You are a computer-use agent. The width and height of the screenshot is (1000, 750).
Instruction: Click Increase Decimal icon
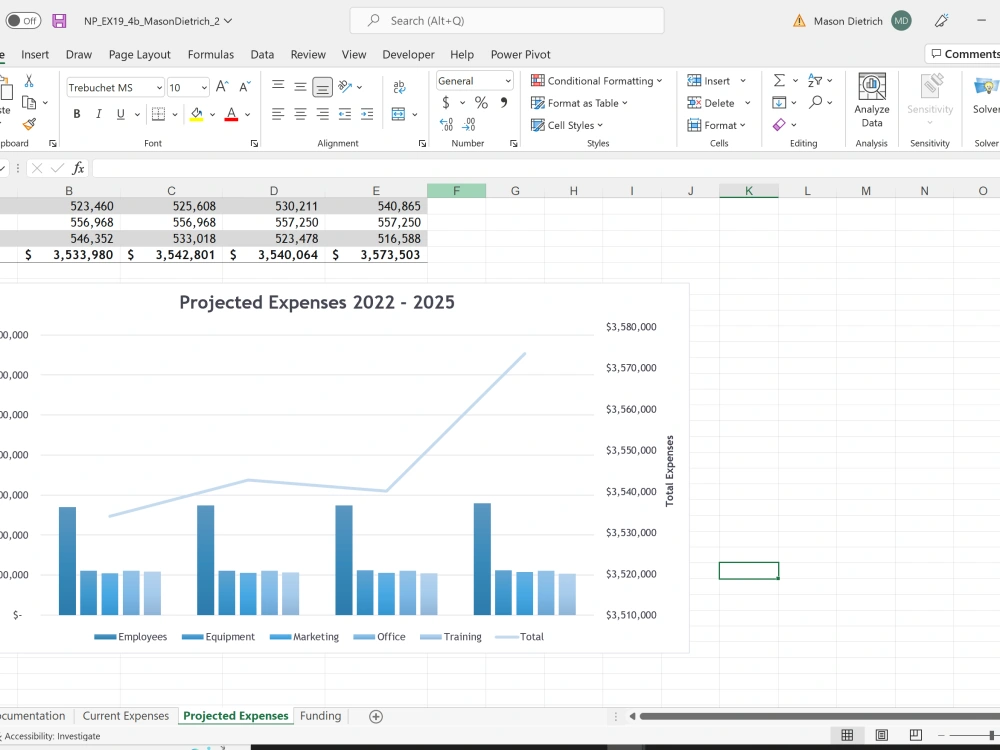[446, 124]
